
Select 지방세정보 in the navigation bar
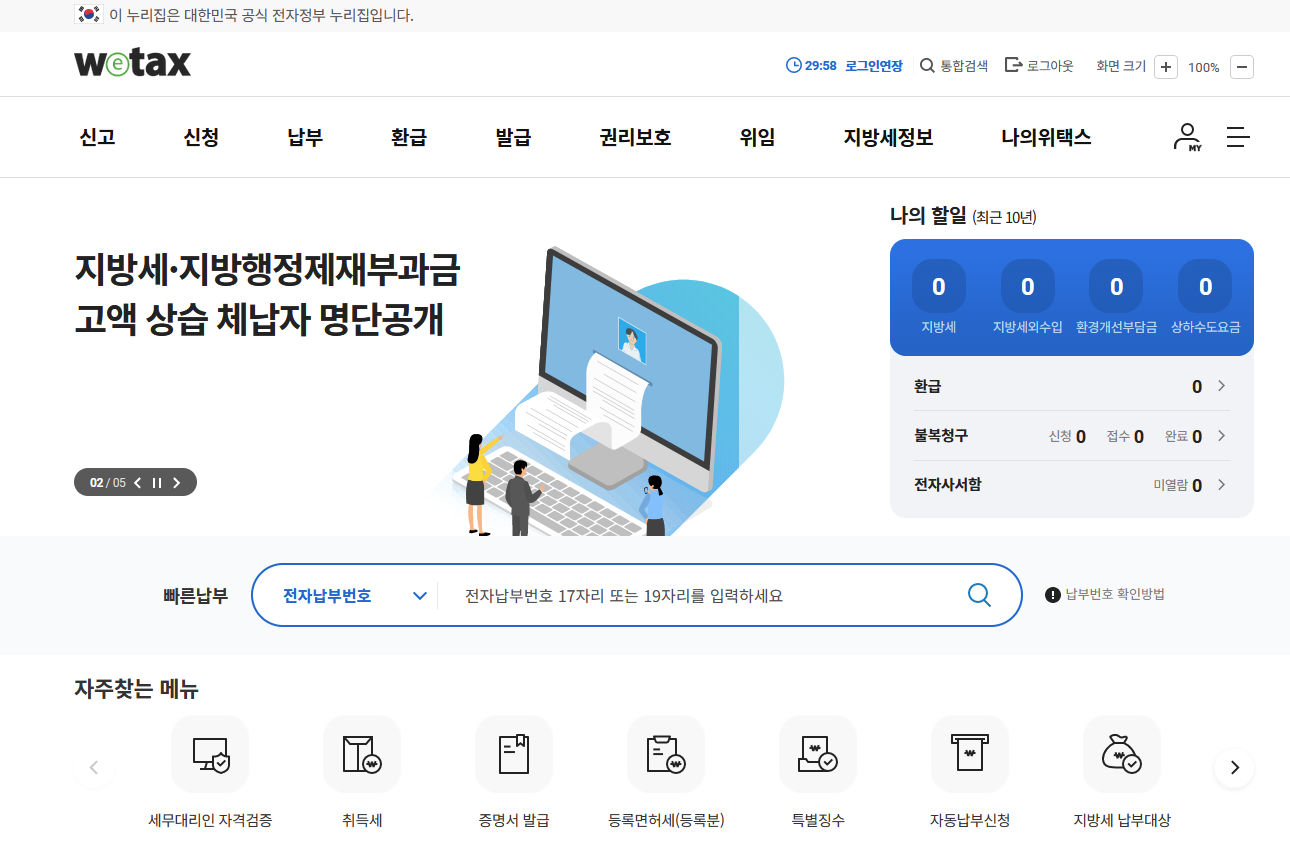click(x=886, y=137)
